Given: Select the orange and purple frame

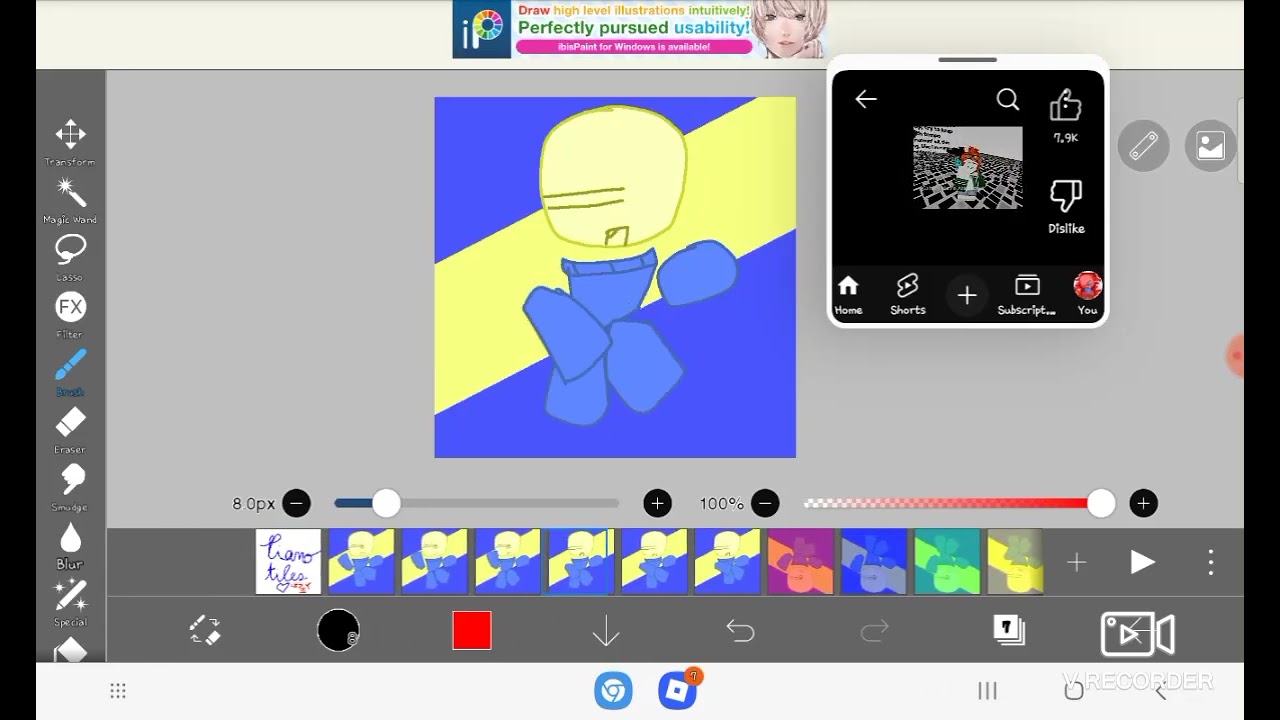Looking at the screenshot, I should click(x=800, y=562).
